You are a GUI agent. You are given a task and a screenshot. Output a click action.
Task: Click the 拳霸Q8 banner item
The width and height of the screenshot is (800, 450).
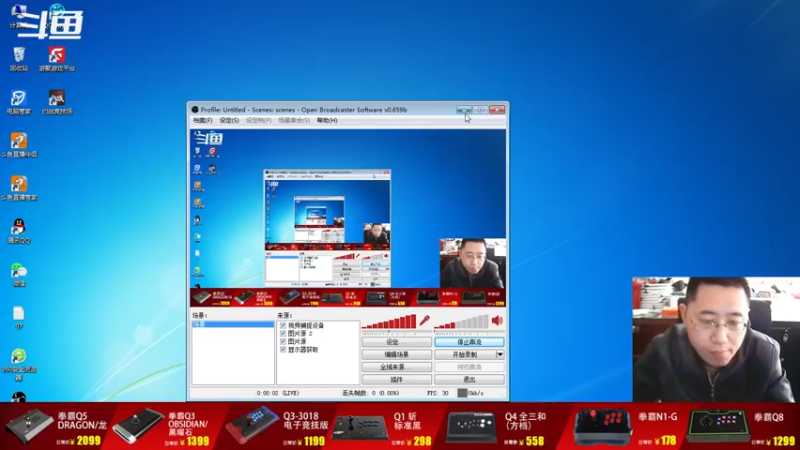(741, 426)
